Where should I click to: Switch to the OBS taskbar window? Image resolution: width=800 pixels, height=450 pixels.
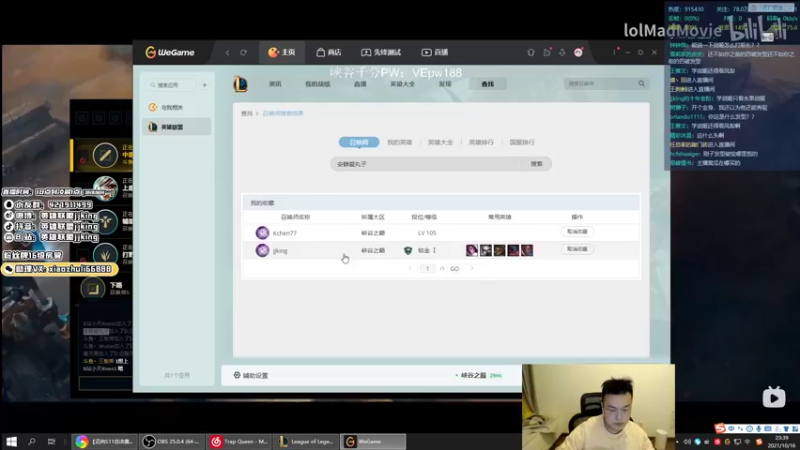[x=172, y=441]
